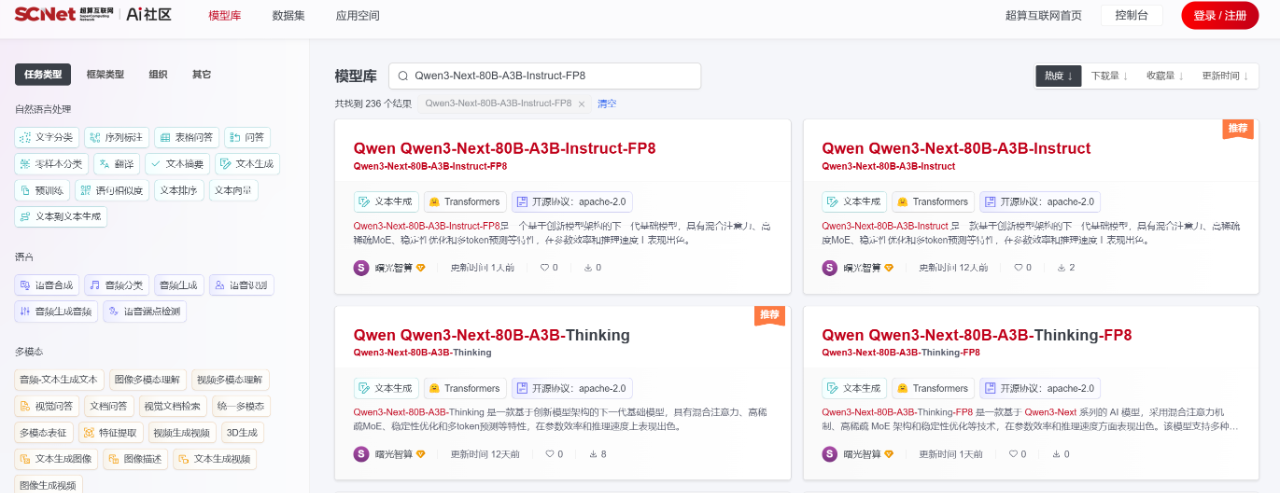The width and height of the screenshot is (1280, 493).
Task: Click 清空 to clear filters
Action: pos(607,103)
